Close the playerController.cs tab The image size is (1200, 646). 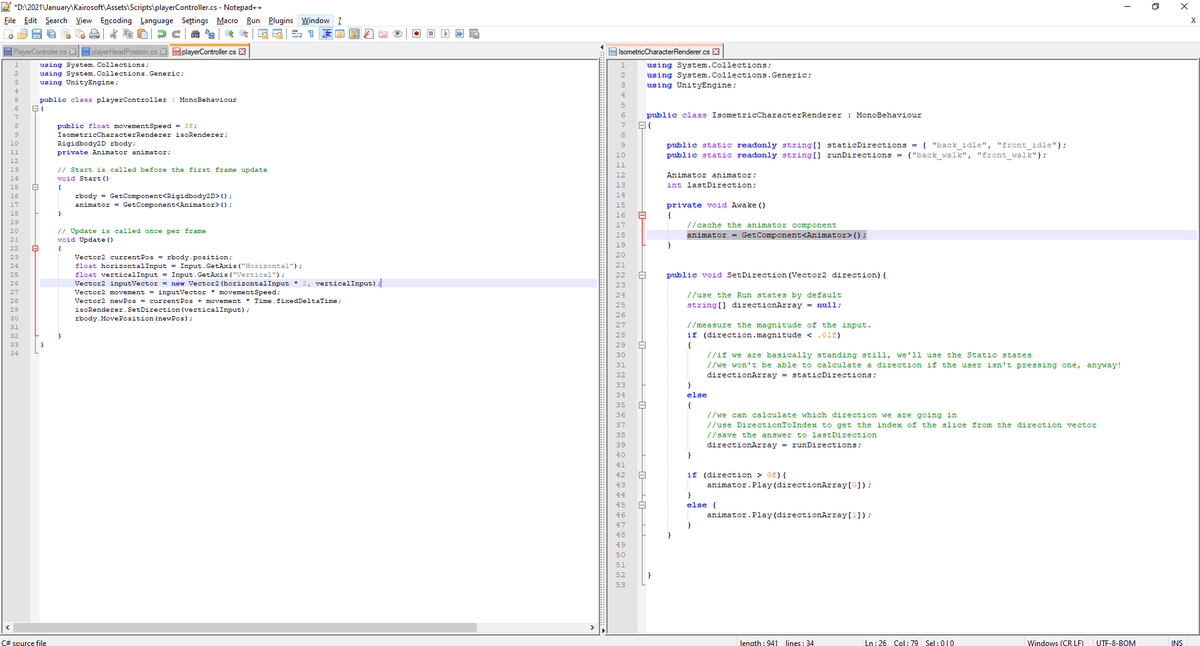(x=241, y=50)
